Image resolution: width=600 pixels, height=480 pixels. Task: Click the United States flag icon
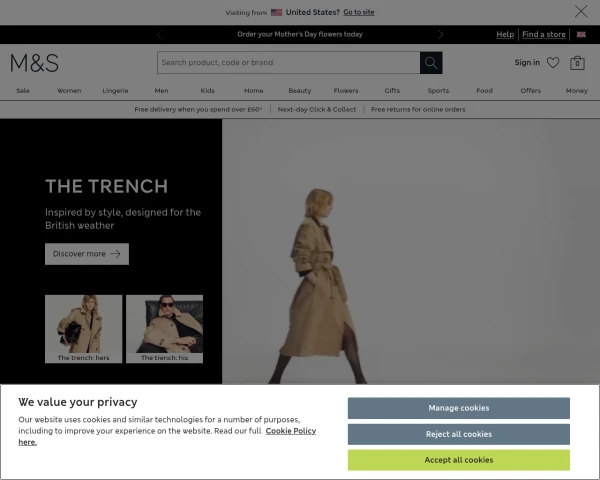pos(276,12)
